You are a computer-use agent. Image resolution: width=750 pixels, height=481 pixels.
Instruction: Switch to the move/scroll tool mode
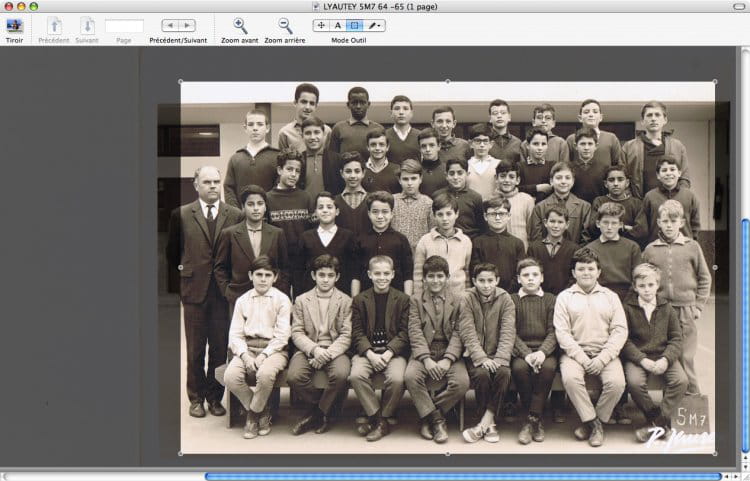coord(321,25)
